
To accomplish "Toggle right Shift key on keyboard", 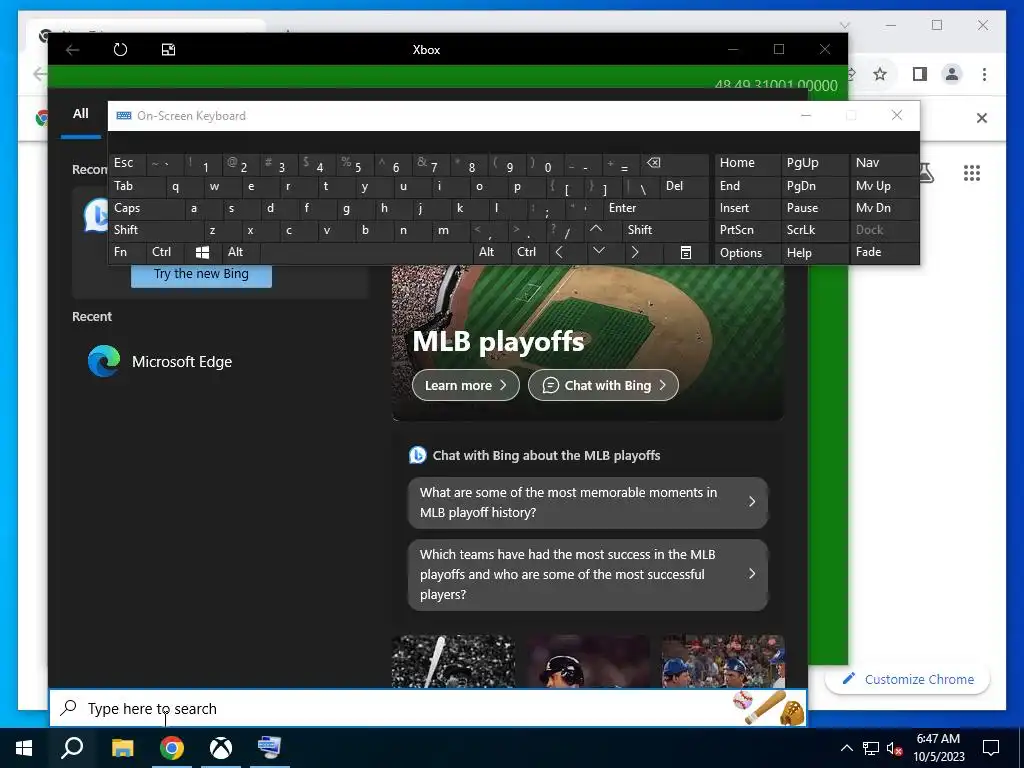I will tap(665, 230).
